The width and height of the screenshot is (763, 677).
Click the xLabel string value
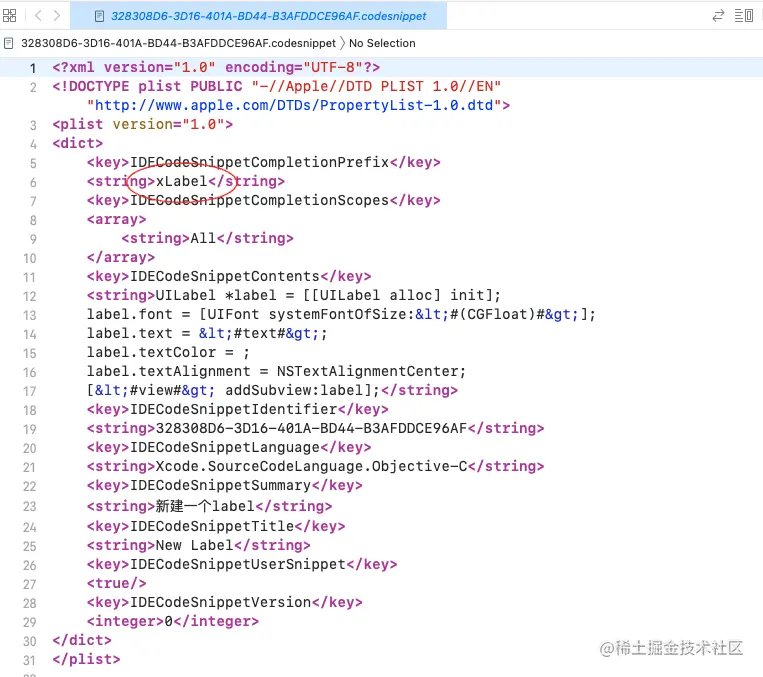pyautogui.click(x=181, y=181)
